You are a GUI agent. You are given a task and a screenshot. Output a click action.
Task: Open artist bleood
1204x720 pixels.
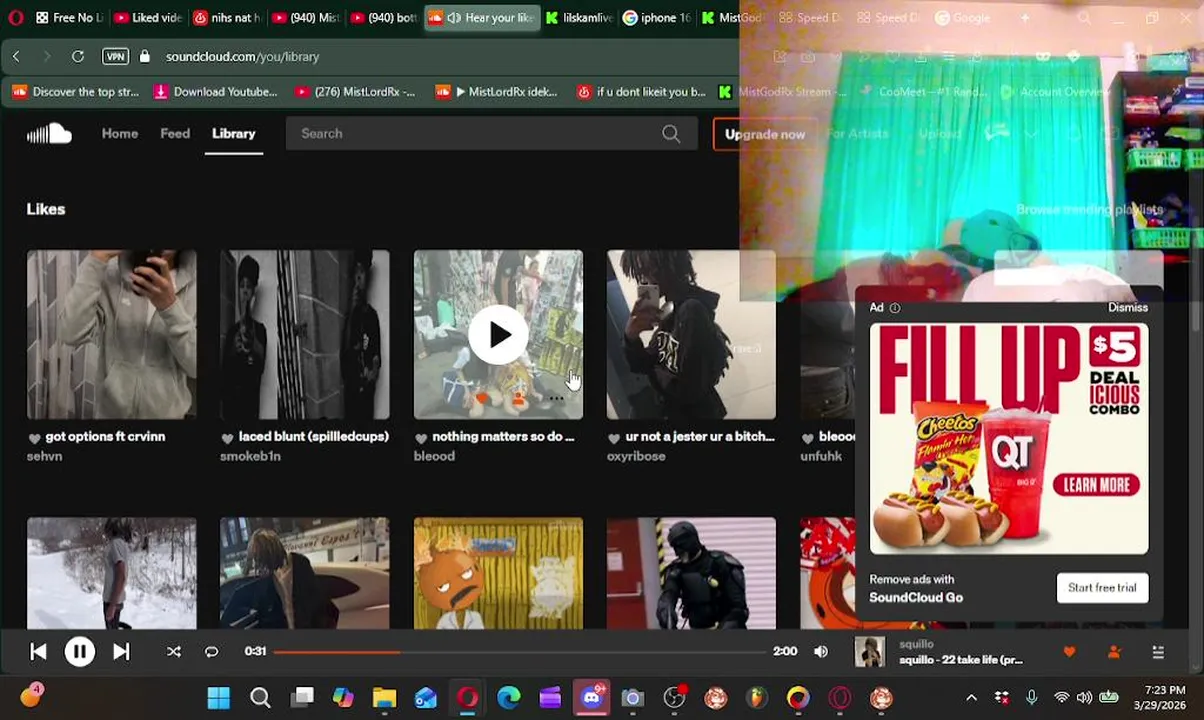tap(434, 456)
